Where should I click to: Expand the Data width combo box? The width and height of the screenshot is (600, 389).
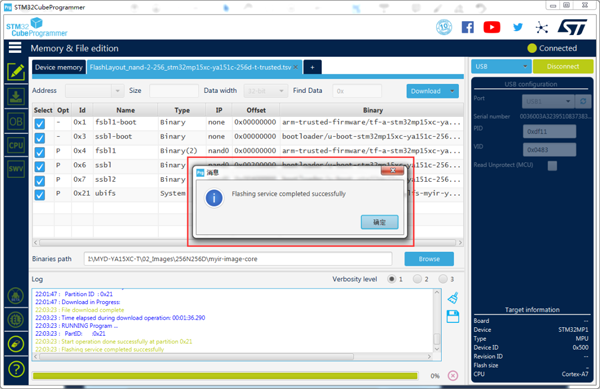[265, 91]
